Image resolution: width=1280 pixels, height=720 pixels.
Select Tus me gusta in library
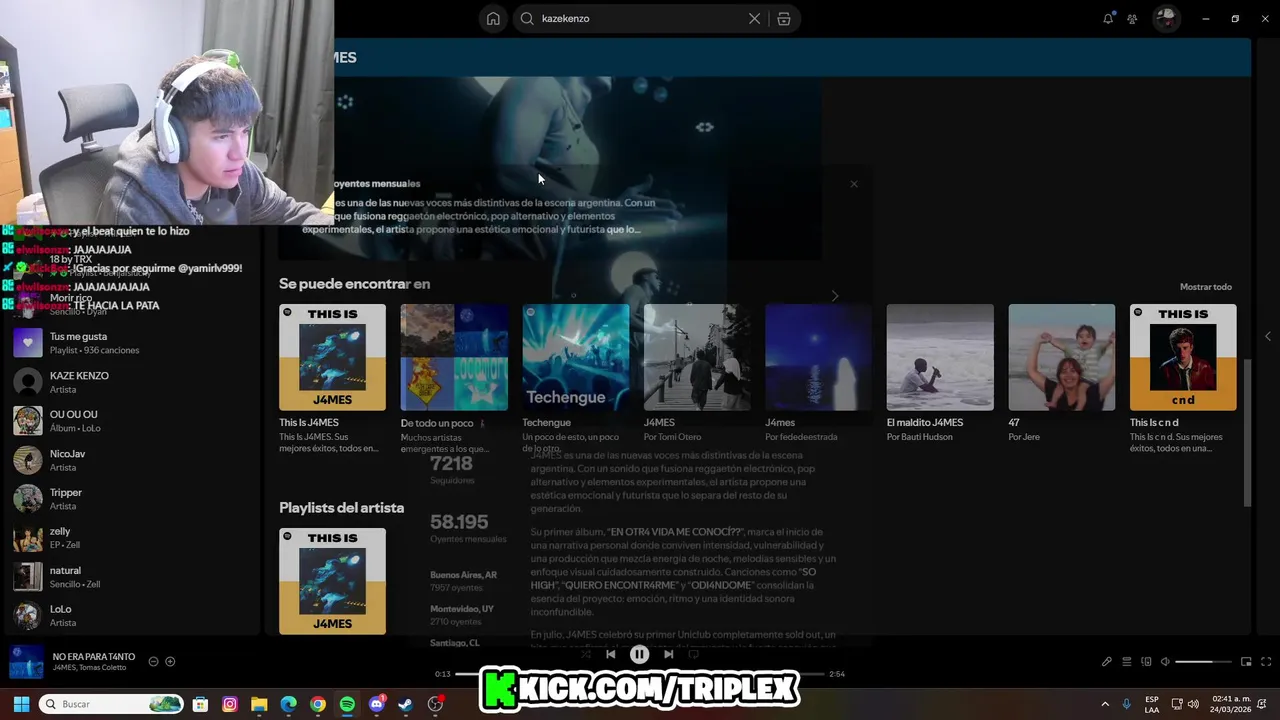point(130,343)
